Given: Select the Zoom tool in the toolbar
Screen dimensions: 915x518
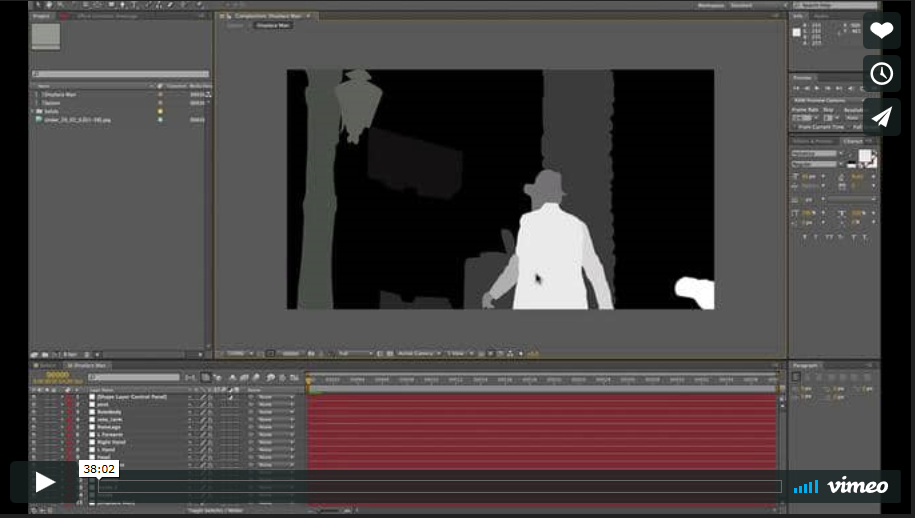Looking at the screenshot, I should pyautogui.click(x=60, y=5).
